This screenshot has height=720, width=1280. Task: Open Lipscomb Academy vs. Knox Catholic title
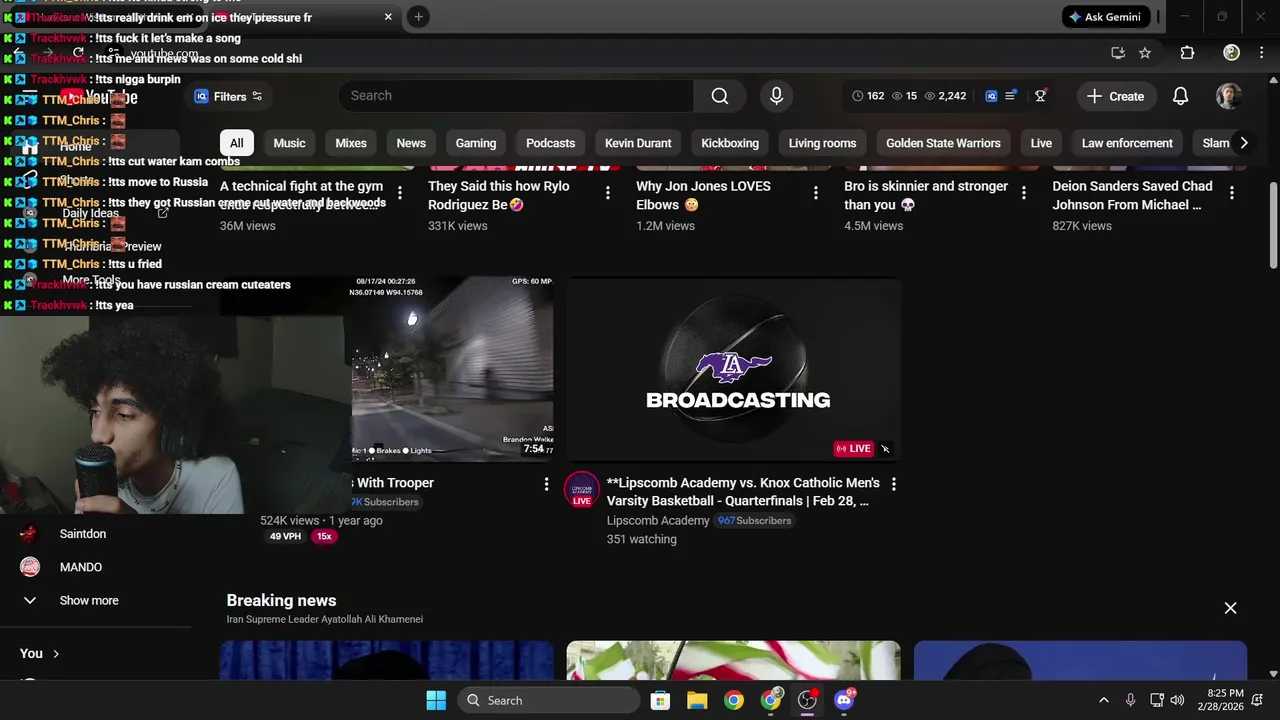pyautogui.click(x=743, y=492)
